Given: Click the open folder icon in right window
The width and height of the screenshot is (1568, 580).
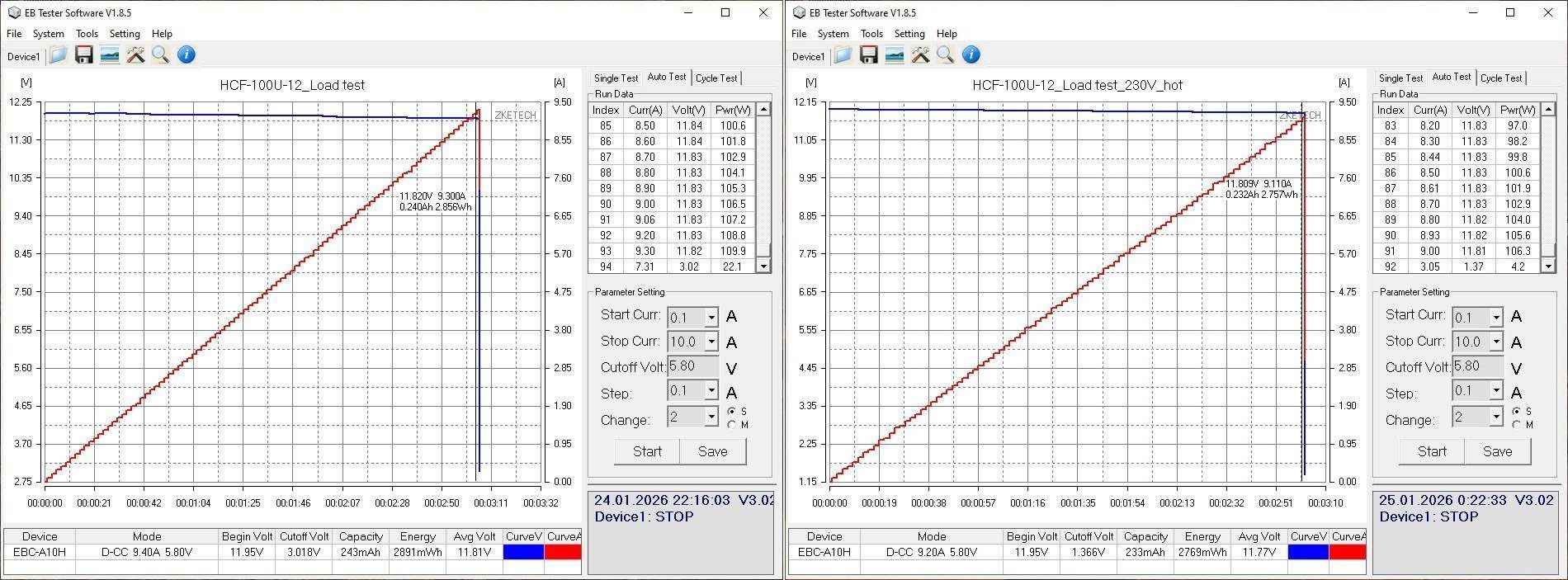Looking at the screenshot, I should click(x=843, y=55).
